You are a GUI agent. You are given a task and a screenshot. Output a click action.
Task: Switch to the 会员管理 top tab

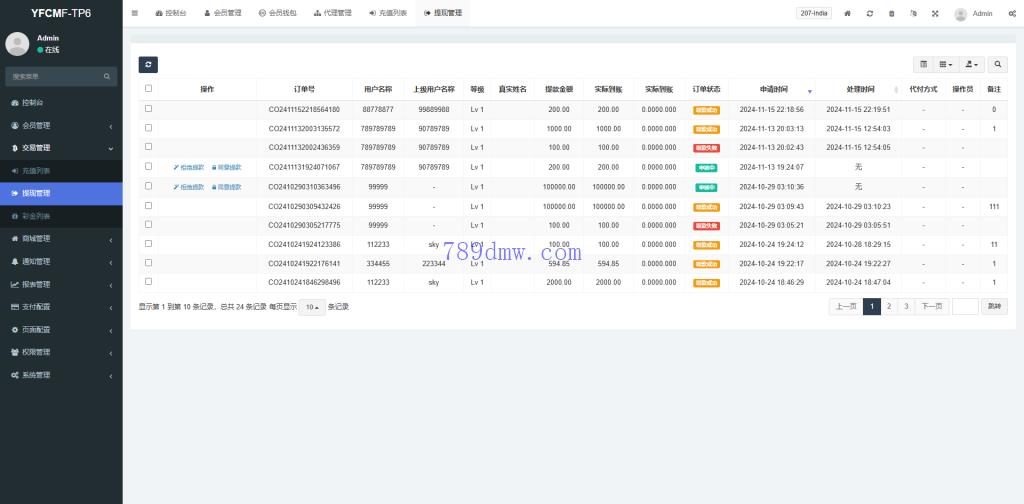pos(222,14)
